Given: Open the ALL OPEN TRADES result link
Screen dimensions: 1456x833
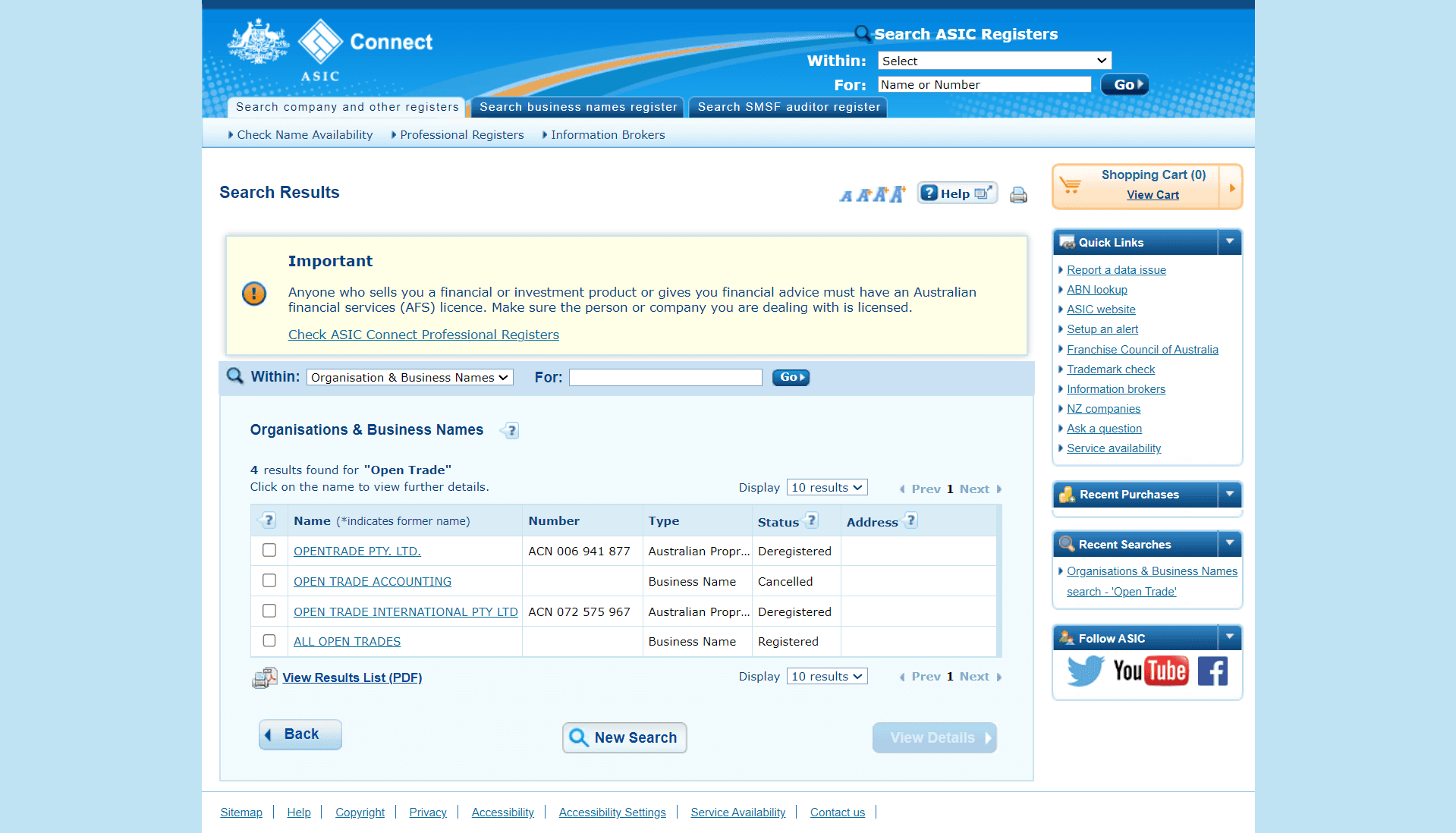Looking at the screenshot, I should point(347,641).
